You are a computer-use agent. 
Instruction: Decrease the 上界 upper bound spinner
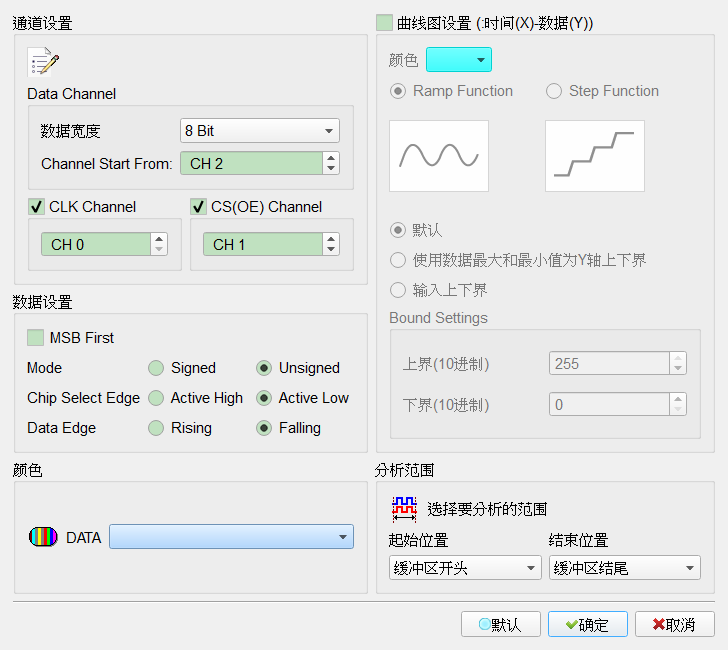click(678, 368)
